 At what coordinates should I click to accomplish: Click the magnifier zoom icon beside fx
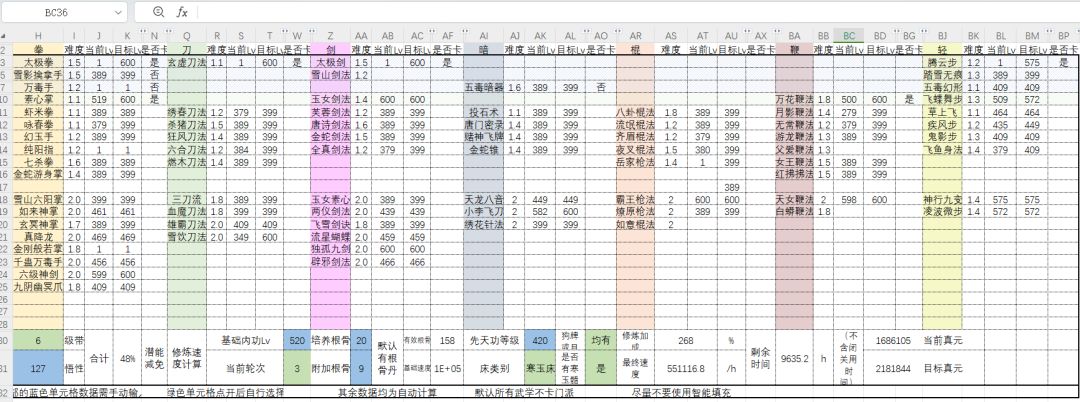pos(158,12)
